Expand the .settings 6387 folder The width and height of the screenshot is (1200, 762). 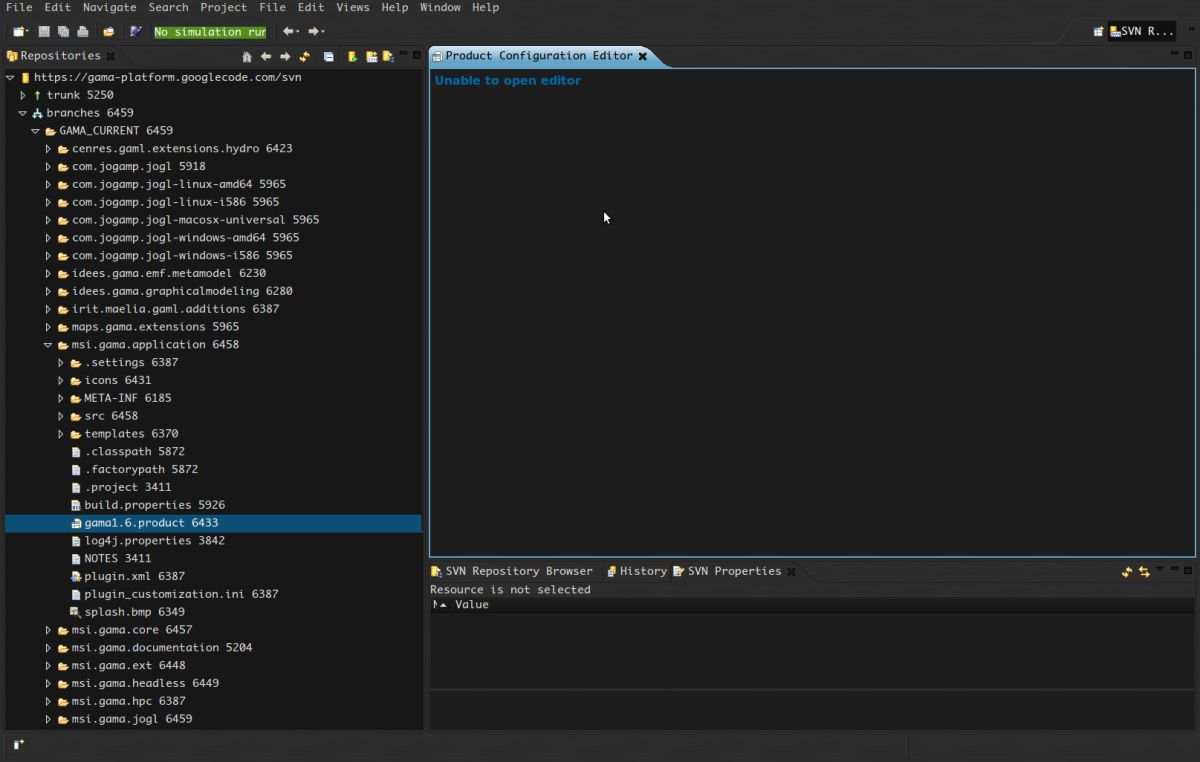[x=61, y=363]
